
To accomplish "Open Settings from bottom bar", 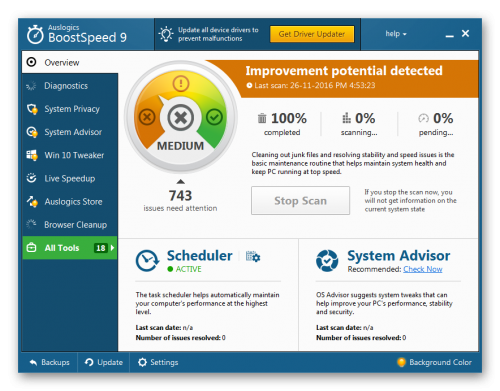I will click(x=158, y=362).
